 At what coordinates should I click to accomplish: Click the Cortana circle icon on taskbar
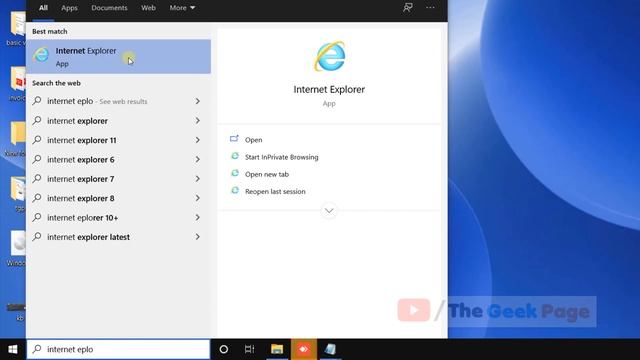point(224,349)
